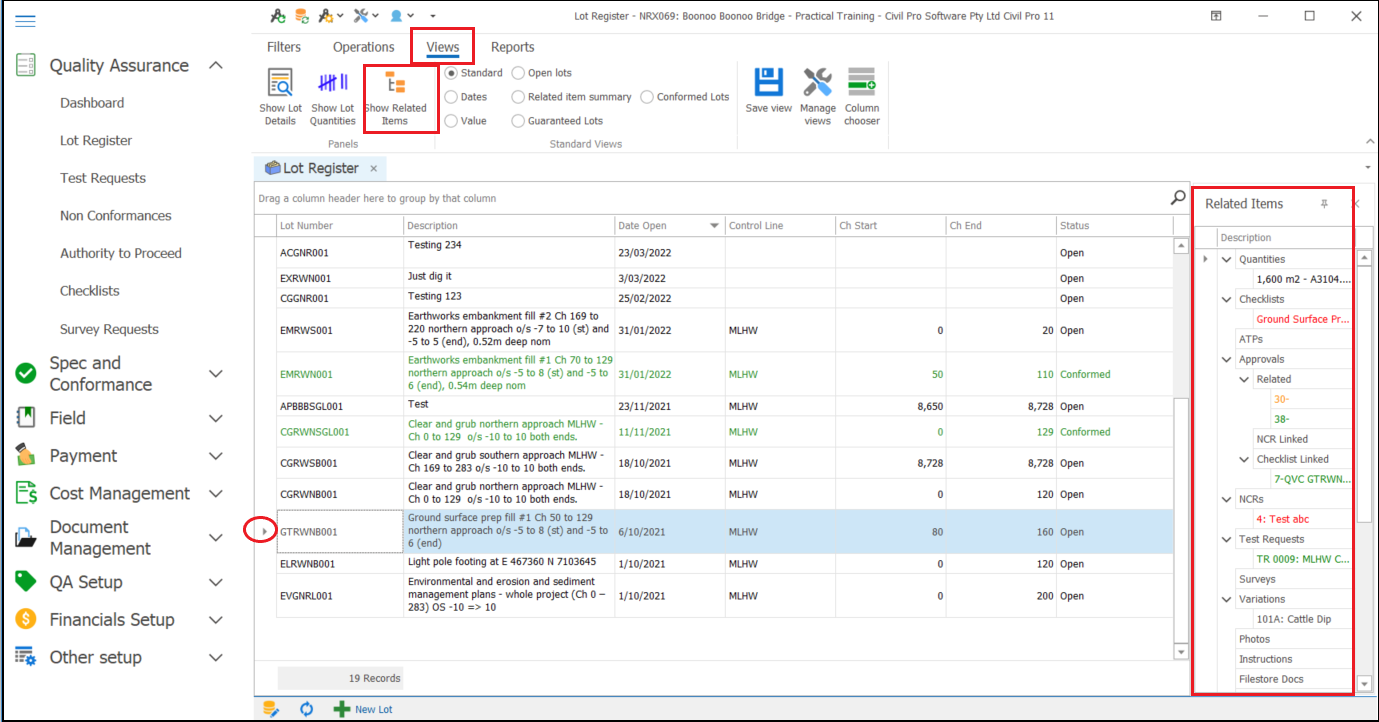The image size is (1379, 722).
Task: Click Lot Number column header
Action: coord(340,226)
